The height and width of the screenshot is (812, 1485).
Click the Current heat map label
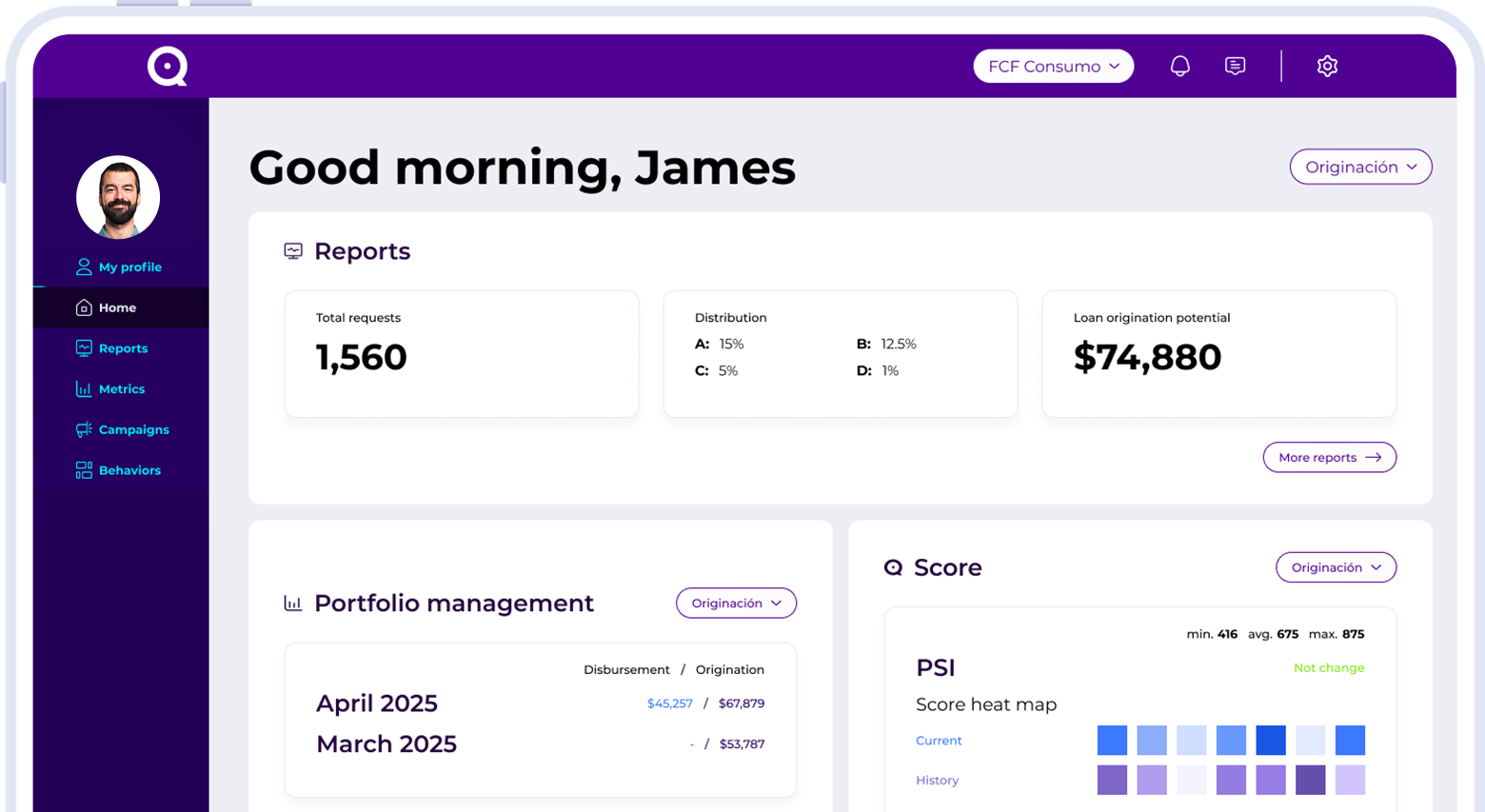[939, 741]
